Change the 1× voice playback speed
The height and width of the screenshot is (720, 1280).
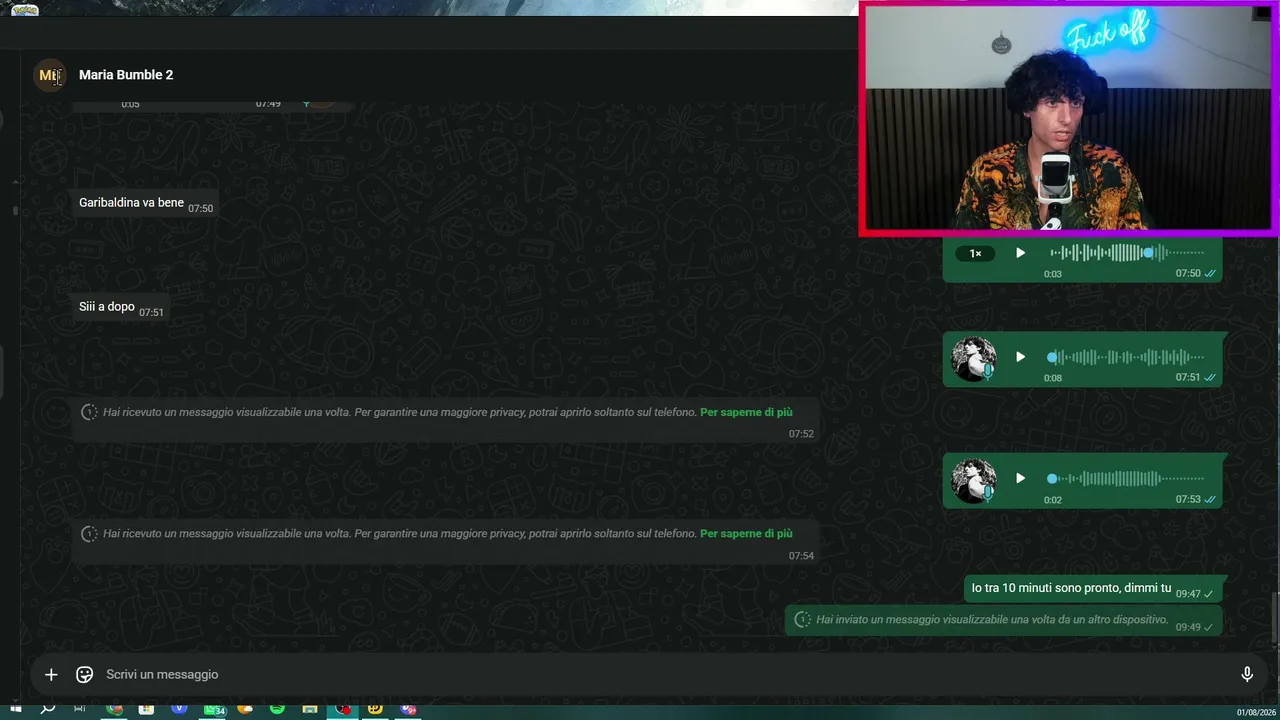[975, 254]
